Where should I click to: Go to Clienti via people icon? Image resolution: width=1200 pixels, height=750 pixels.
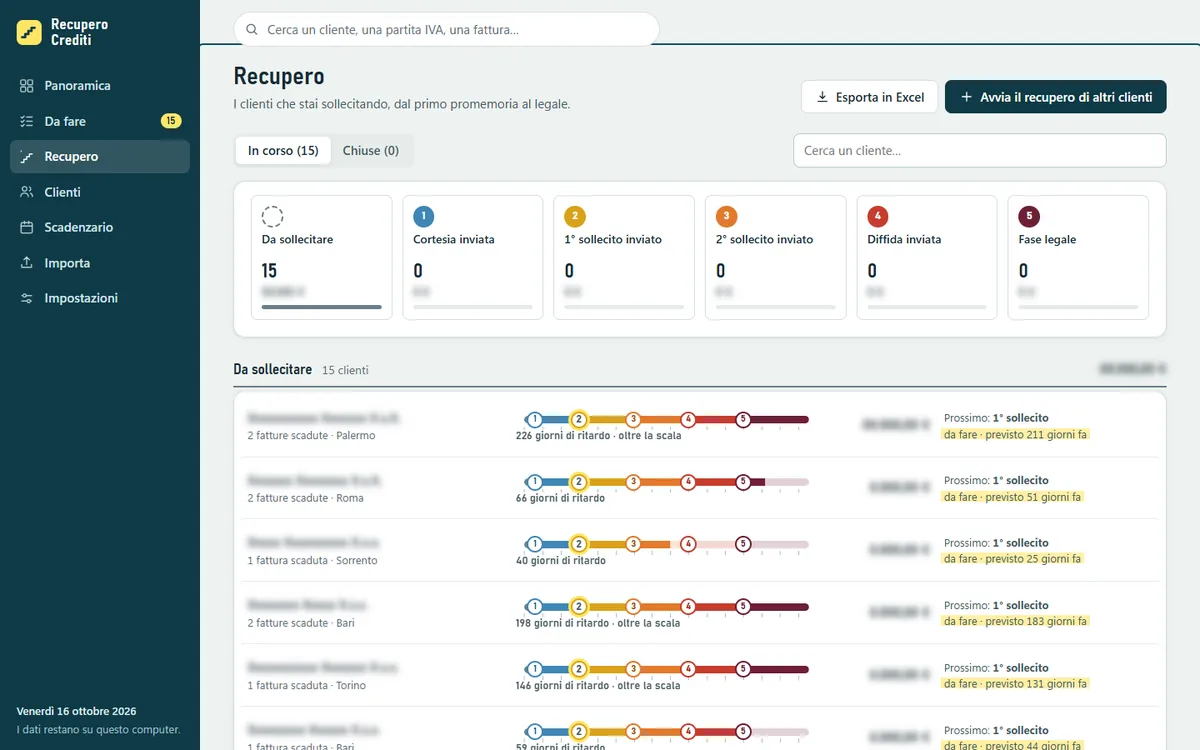pyautogui.click(x=27, y=192)
